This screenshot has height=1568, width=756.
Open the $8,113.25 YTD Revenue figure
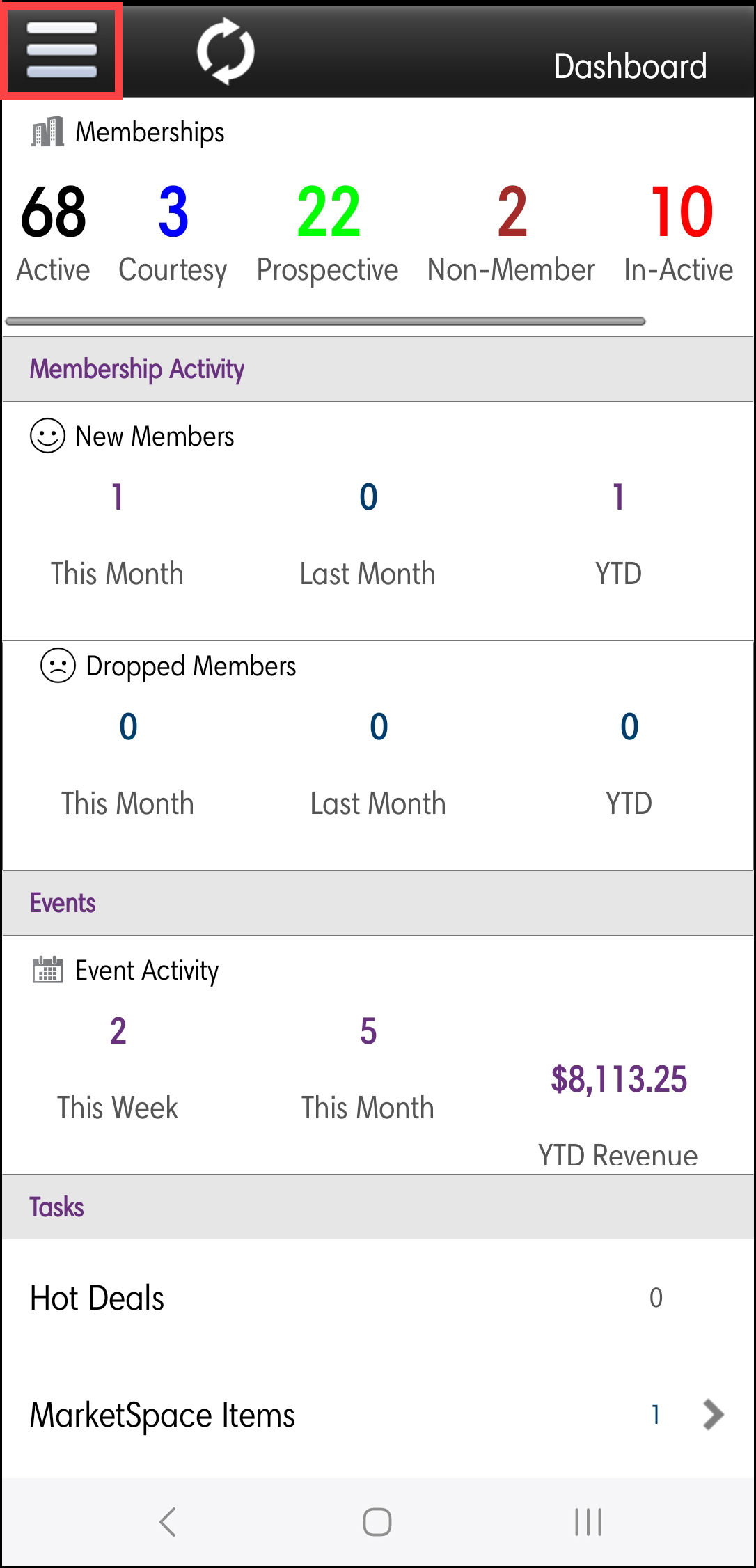tap(618, 1080)
